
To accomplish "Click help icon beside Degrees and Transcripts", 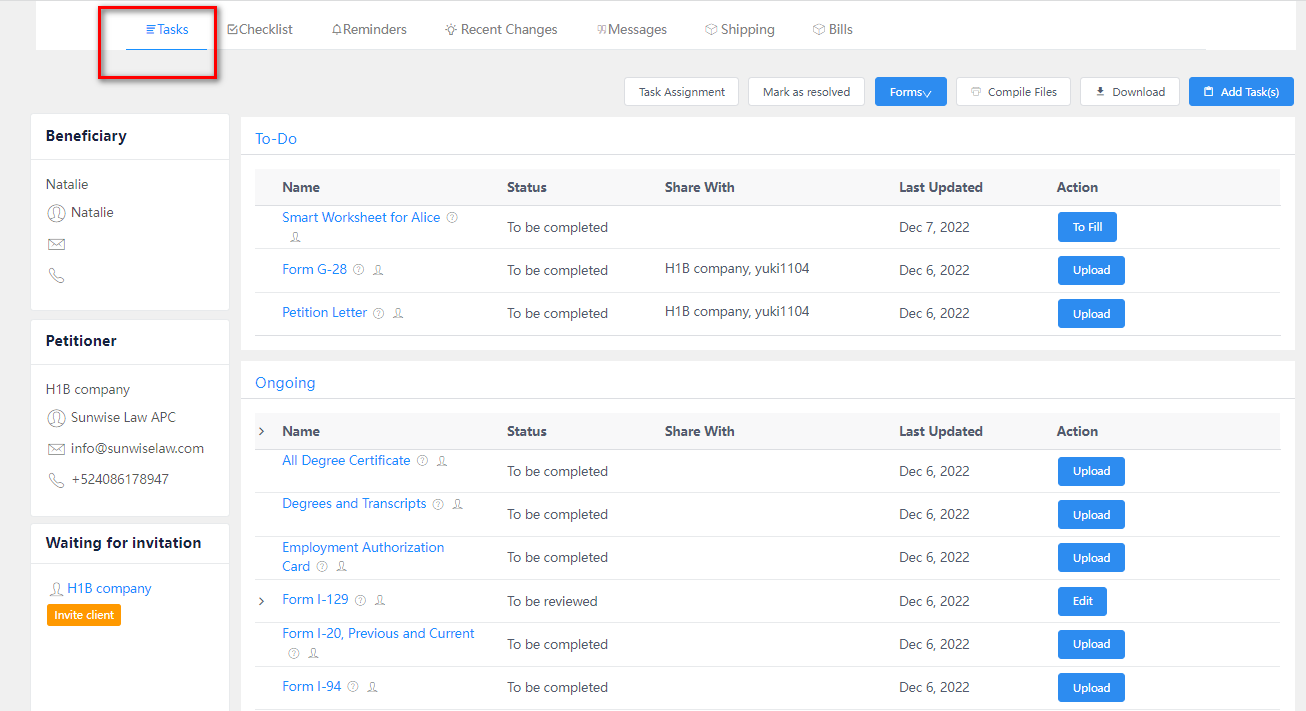I will pos(438,504).
